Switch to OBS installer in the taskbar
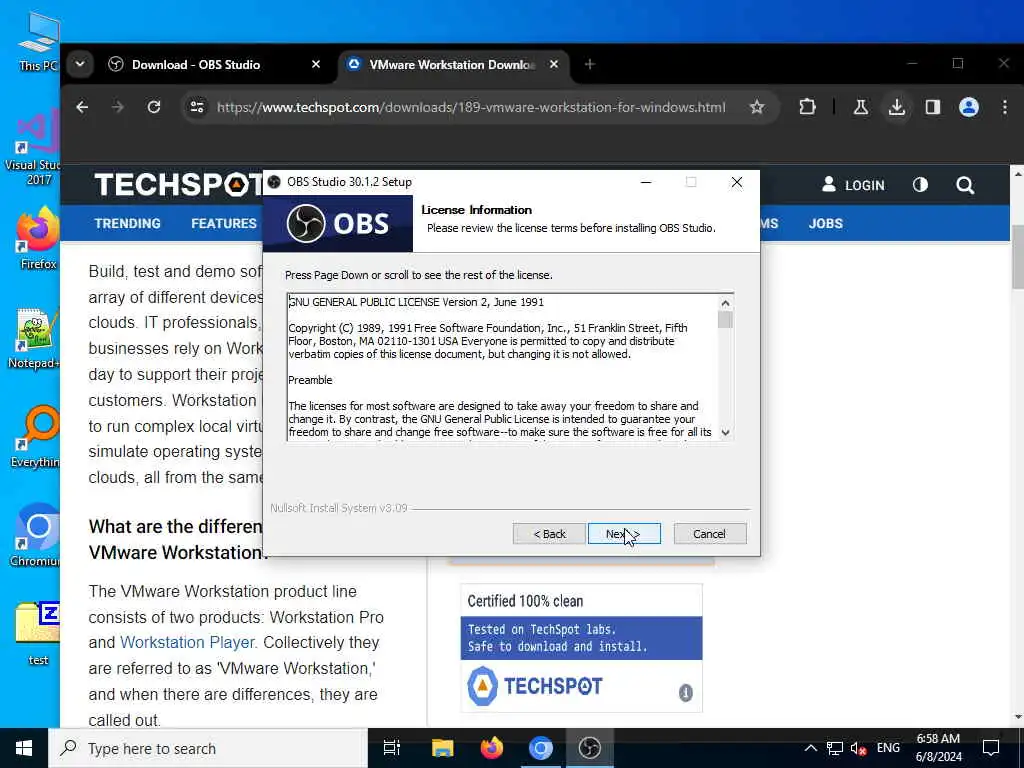 click(590, 748)
